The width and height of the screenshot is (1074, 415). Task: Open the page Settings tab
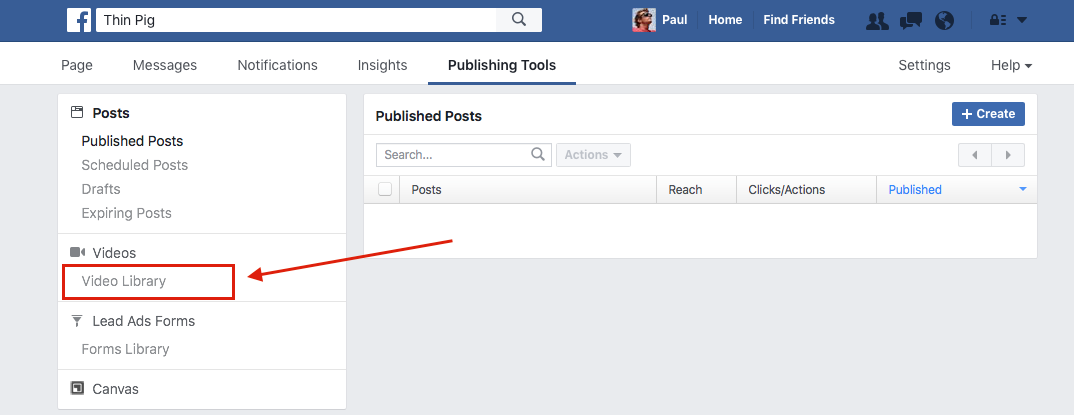[924, 65]
